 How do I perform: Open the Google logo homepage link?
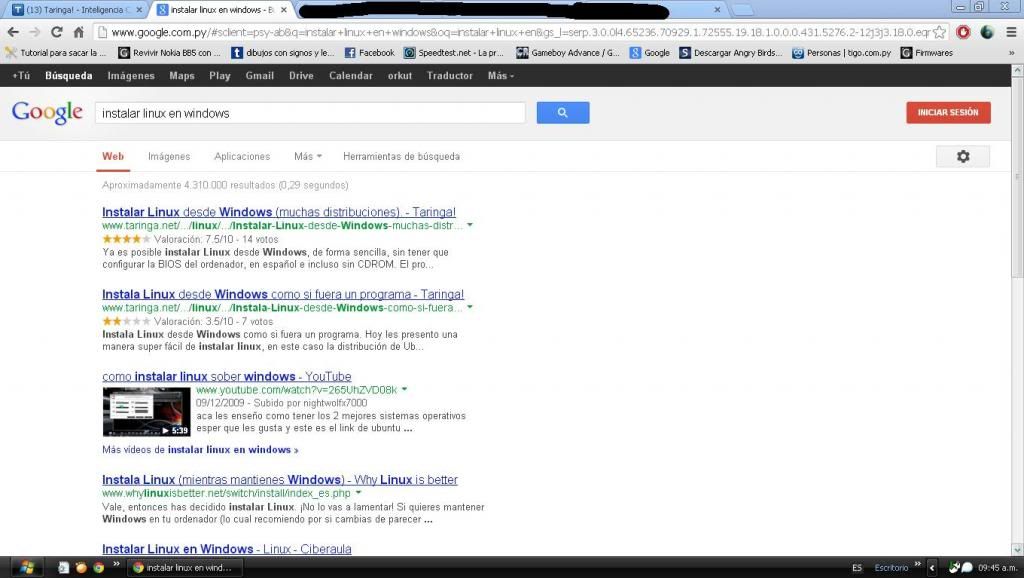pos(47,112)
